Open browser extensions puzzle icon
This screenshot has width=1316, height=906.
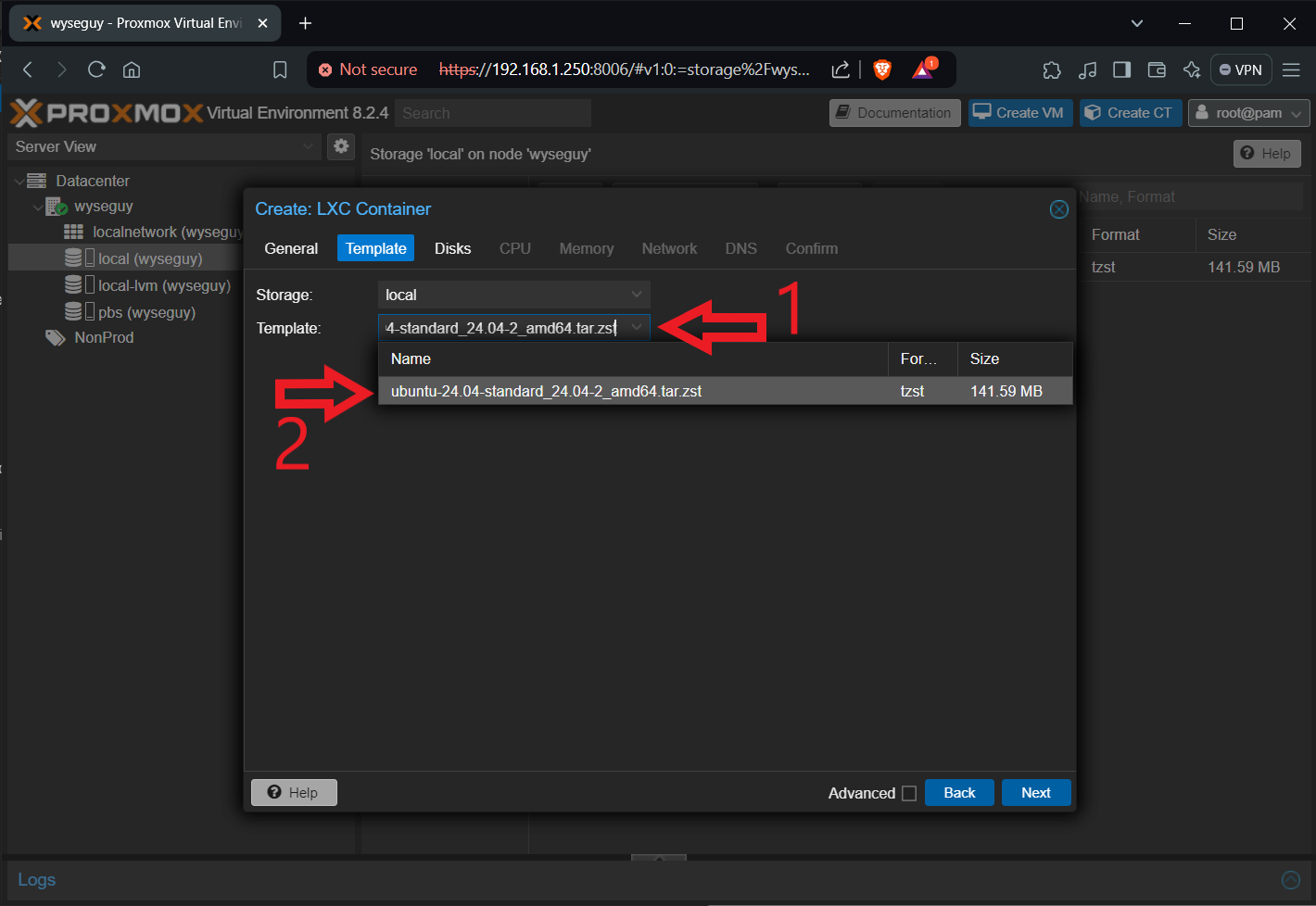(x=1052, y=69)
